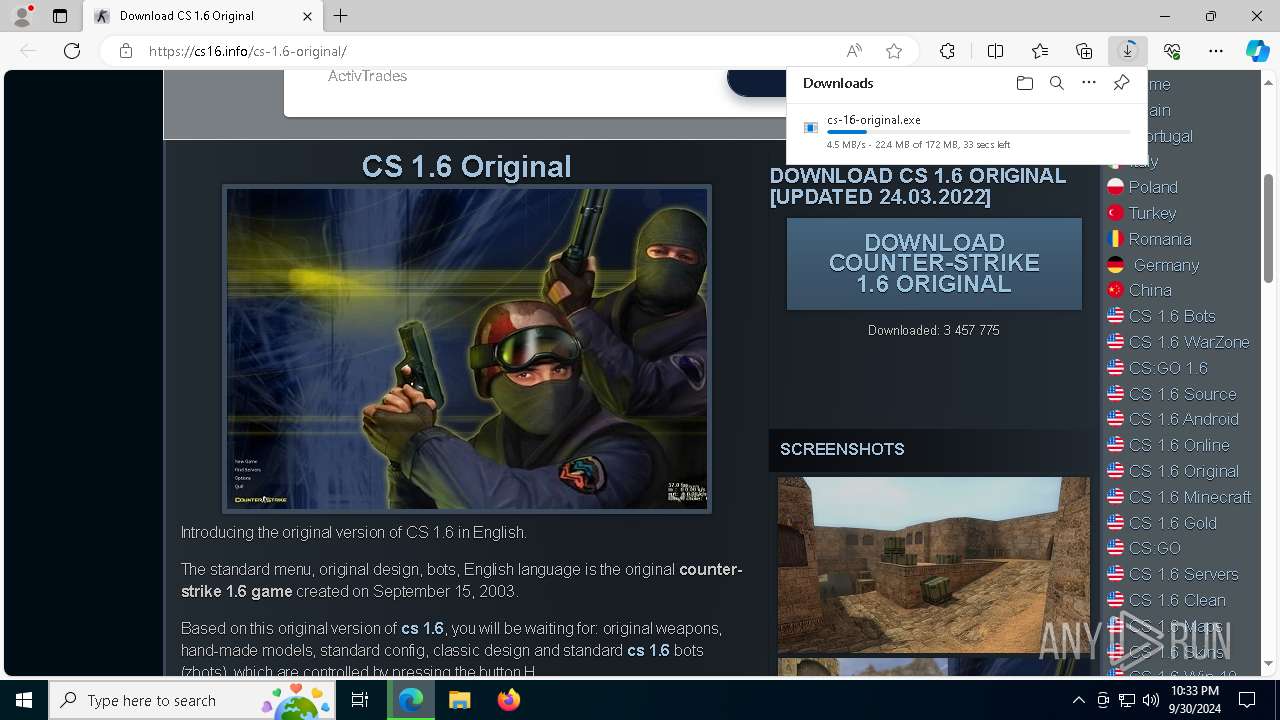Image resolution: width=1280 pixels, height=720 pixels.
Task: Refresh the current page
Action: 72,51
